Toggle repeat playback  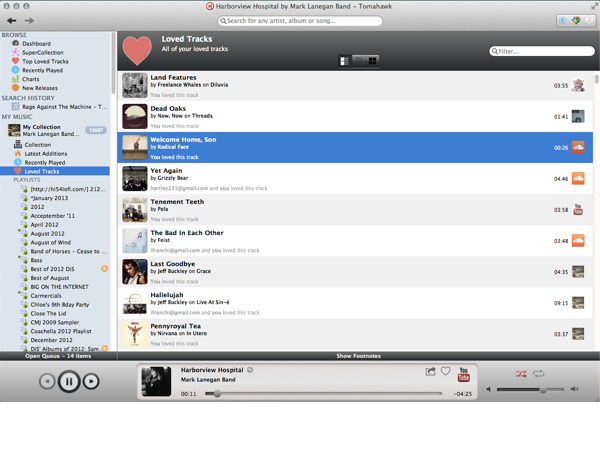(x=538, y=374)
